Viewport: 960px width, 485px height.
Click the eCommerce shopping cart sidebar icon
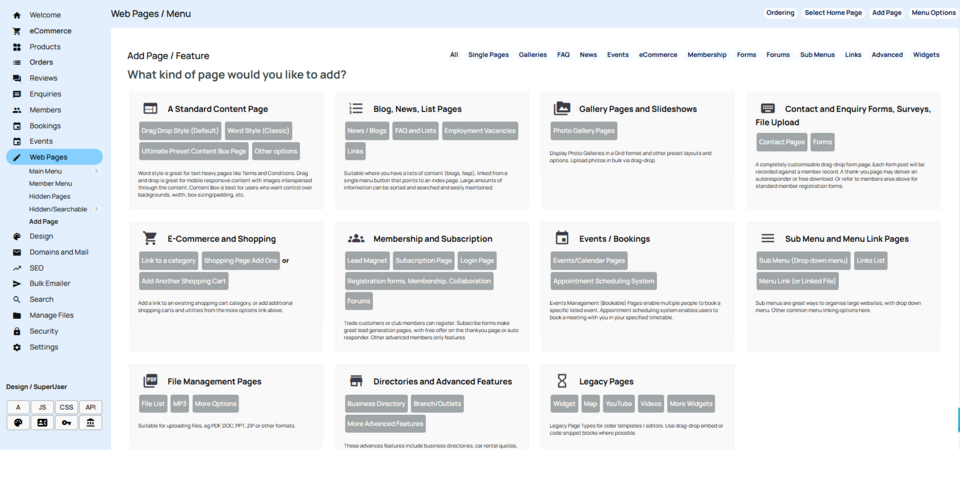(17, 31)
